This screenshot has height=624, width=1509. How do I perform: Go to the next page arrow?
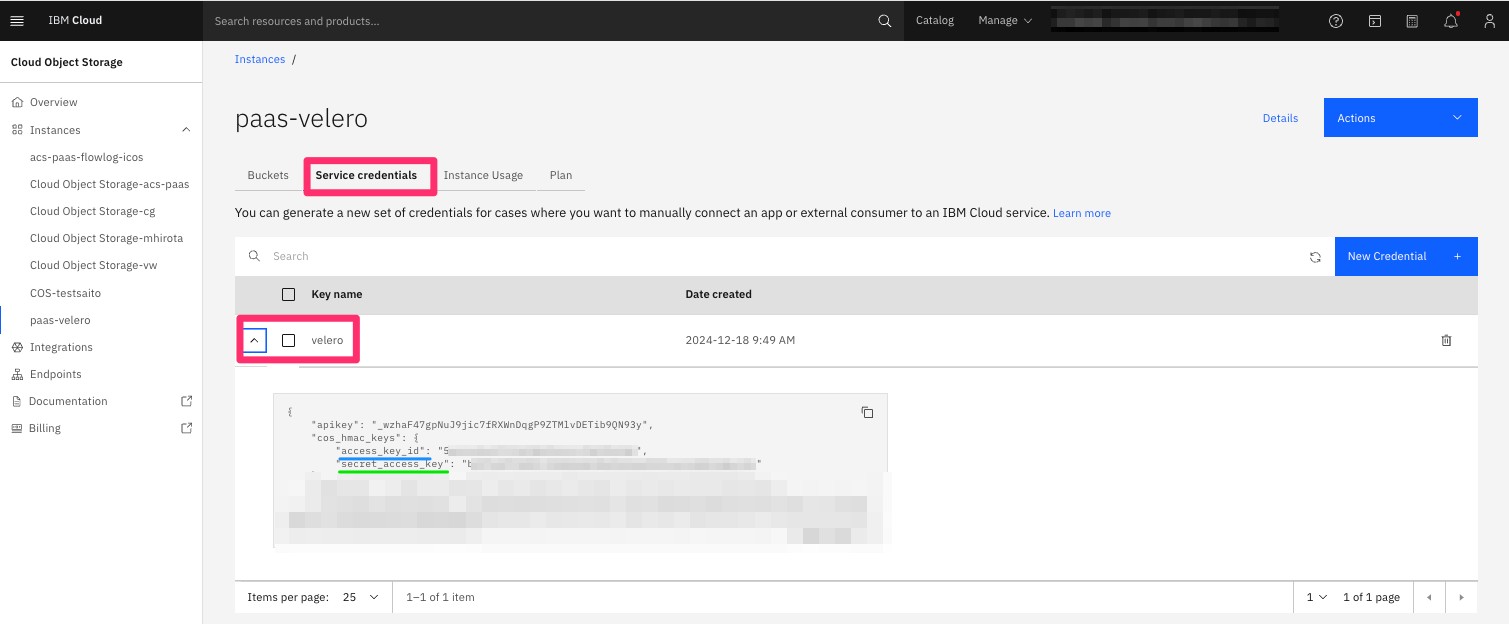1461,597
